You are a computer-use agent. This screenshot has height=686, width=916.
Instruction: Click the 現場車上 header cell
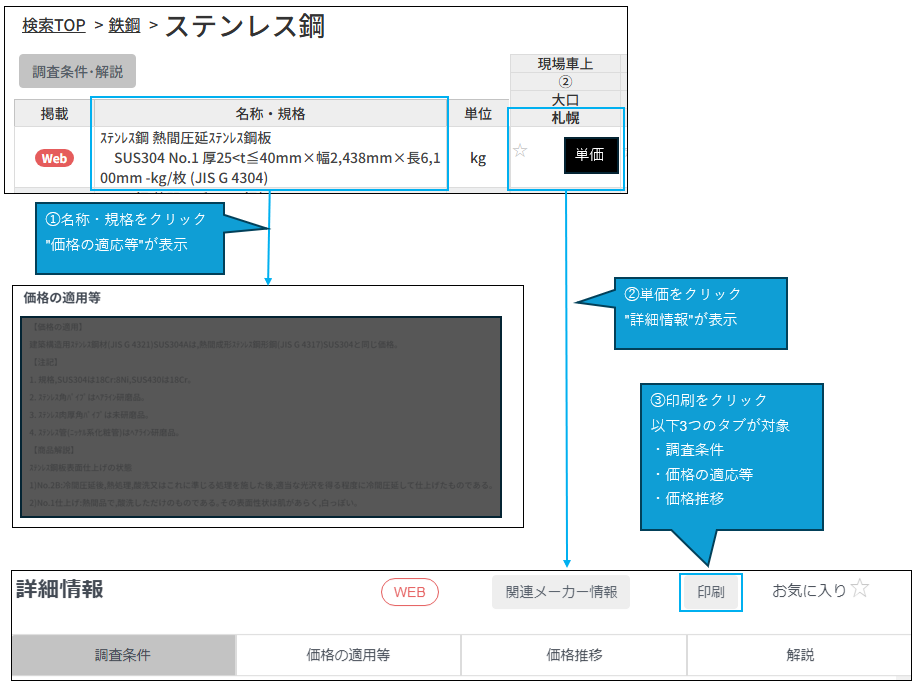coord(565,64)
